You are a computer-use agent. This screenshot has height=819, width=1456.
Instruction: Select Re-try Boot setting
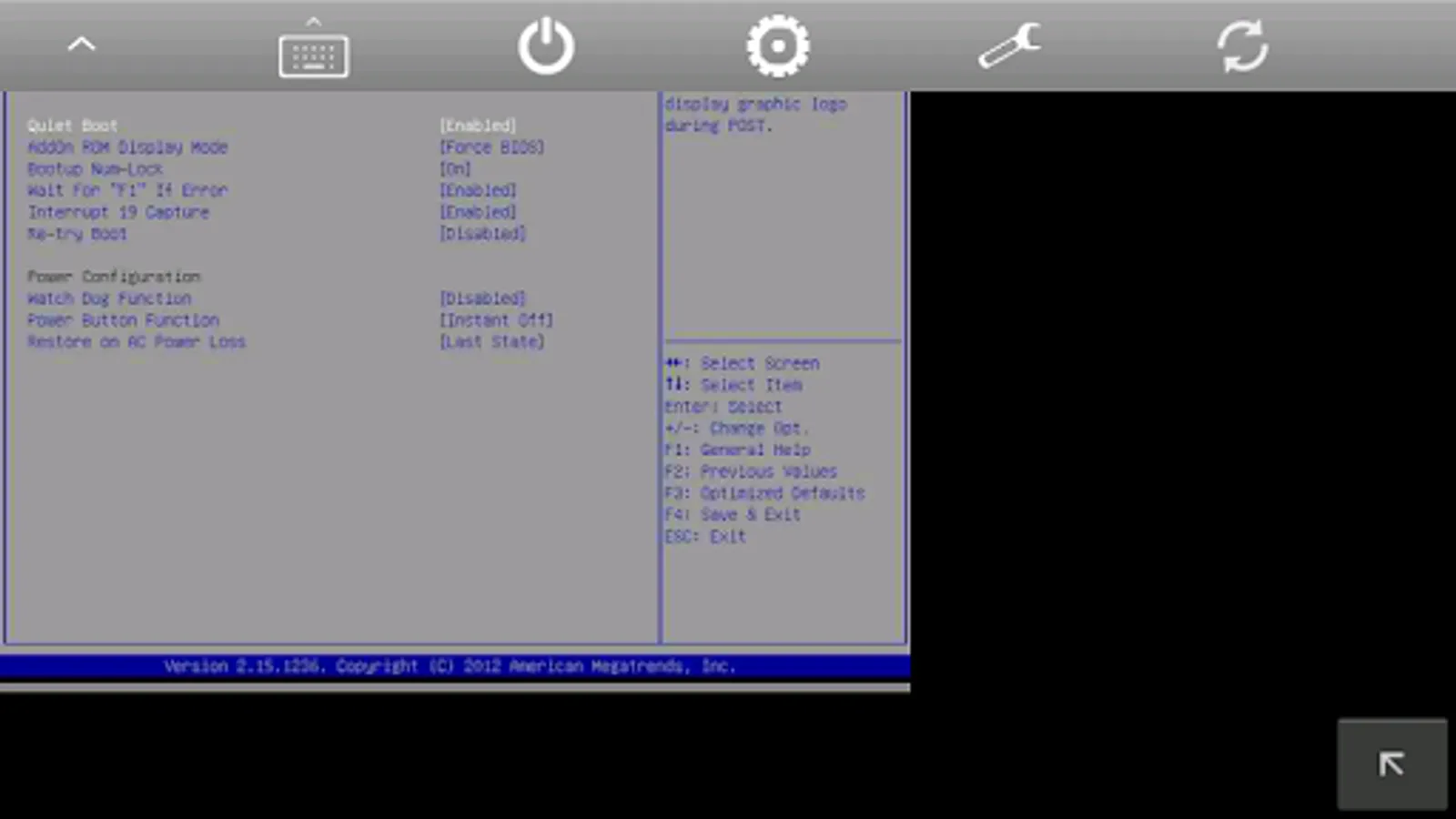pos(77,234)
